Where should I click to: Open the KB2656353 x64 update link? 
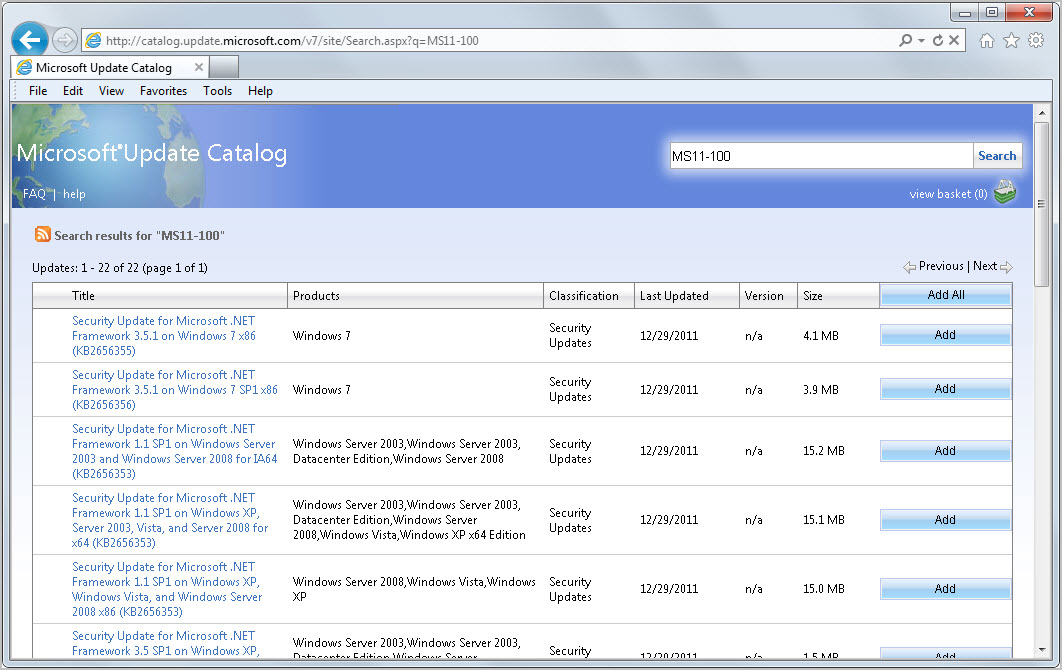pyautogui.click(x=170, y=520)
